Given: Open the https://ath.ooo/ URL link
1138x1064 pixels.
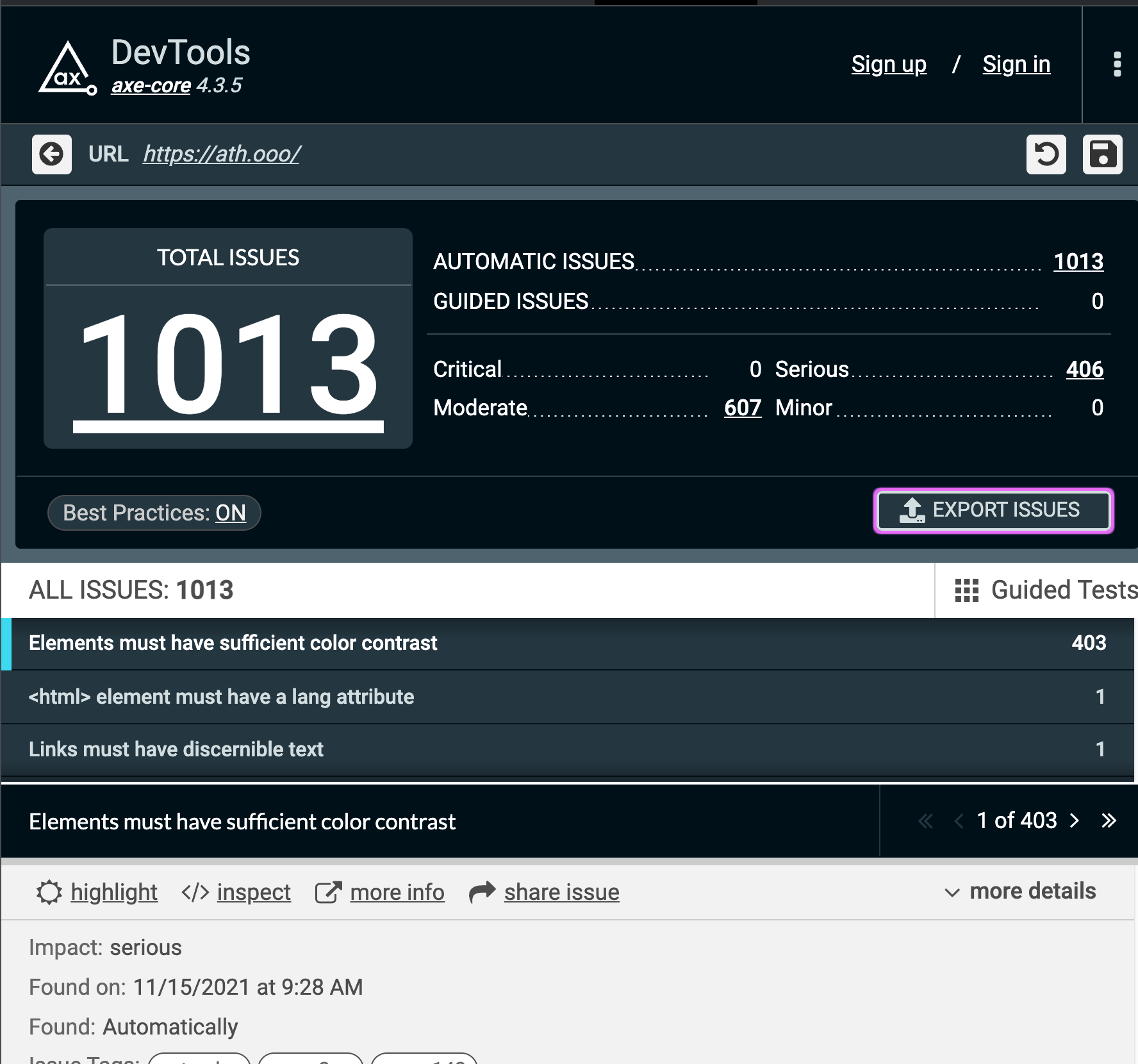Looking at the screenshot, I should [222, 154].
